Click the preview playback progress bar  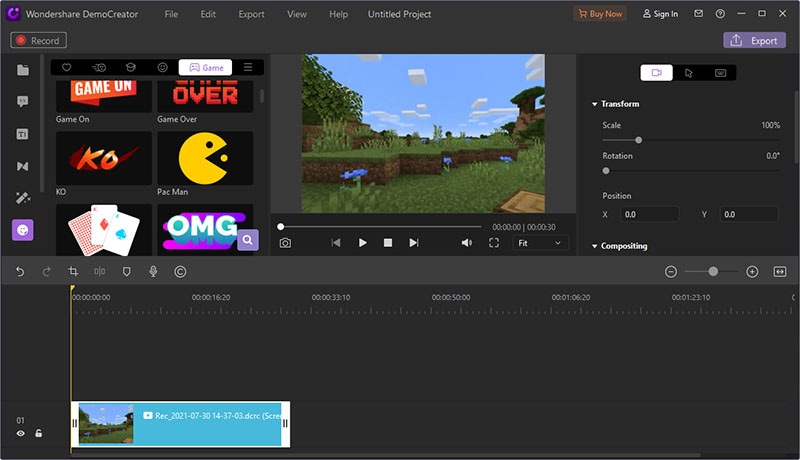click(x=381, y=226)
